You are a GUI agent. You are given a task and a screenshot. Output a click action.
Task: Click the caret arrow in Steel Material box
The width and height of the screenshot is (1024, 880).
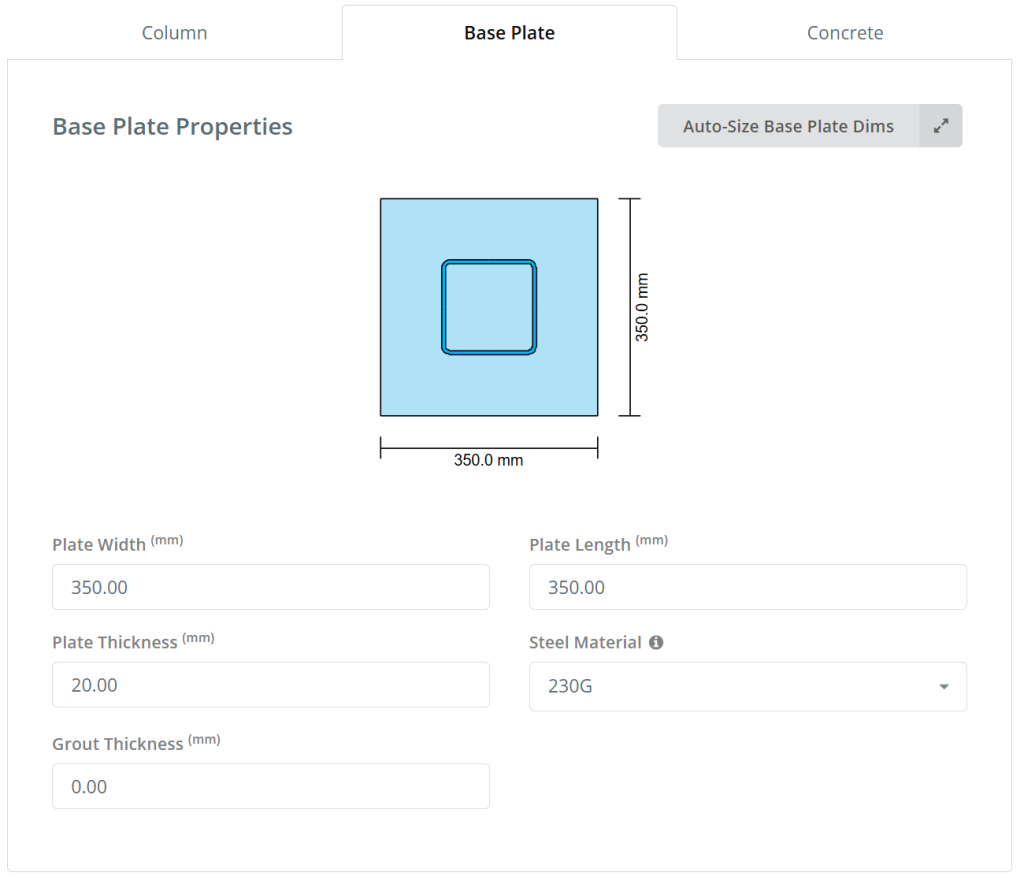pyautogui.click(x=943, y=687)
